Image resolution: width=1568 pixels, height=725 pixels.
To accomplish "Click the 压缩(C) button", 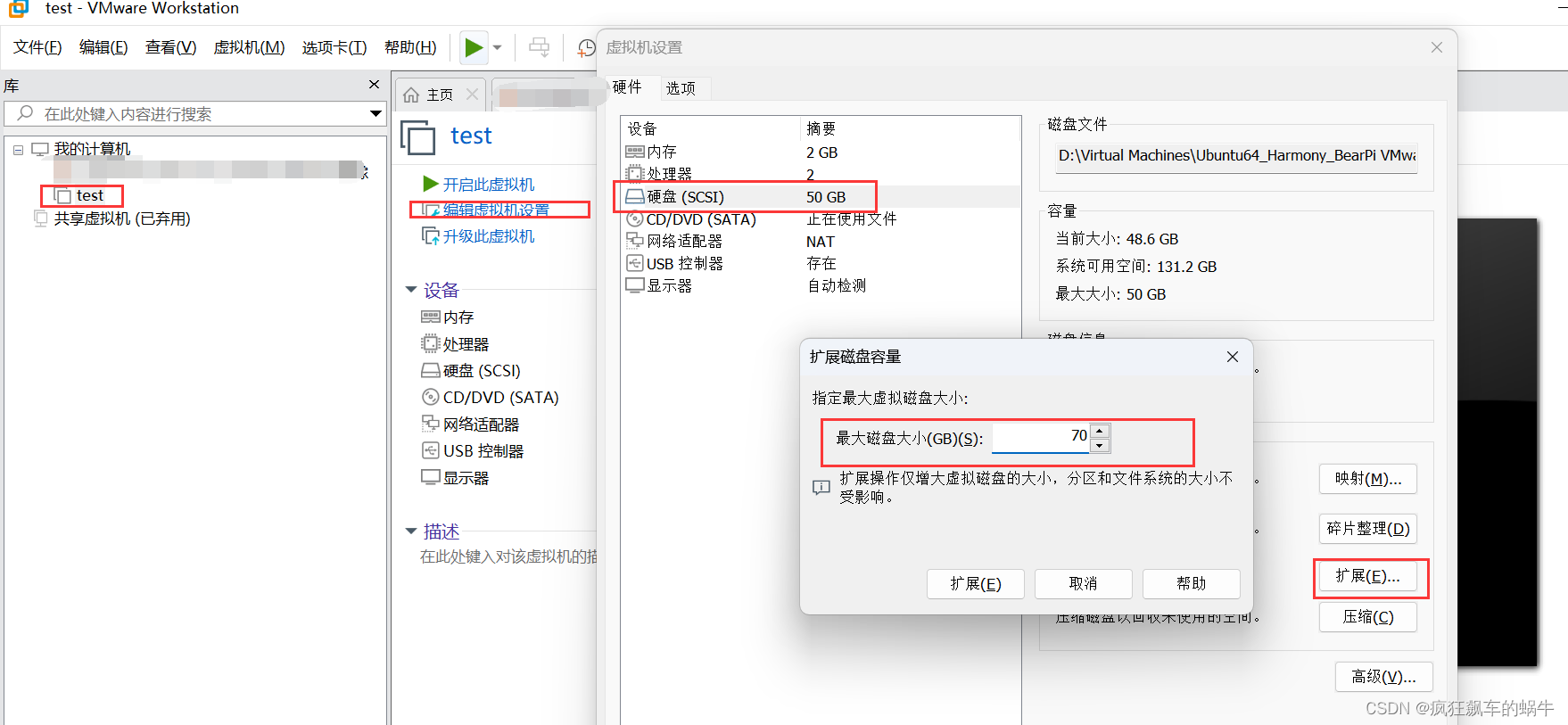I will pyautogui.click(x=1368, y=617).
